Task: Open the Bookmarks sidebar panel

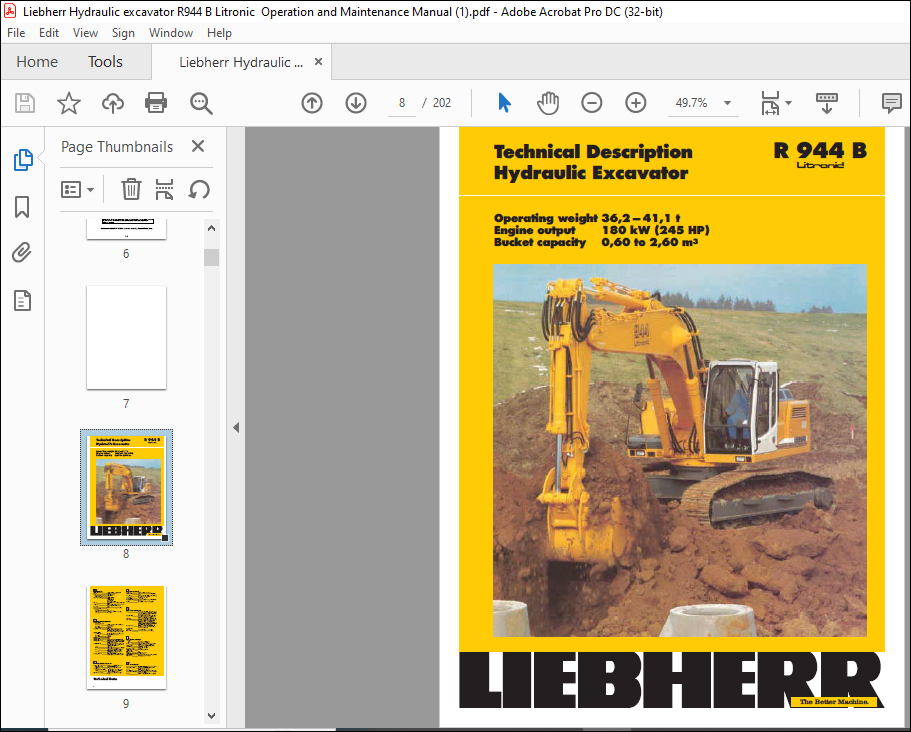Action: (22, 207)
